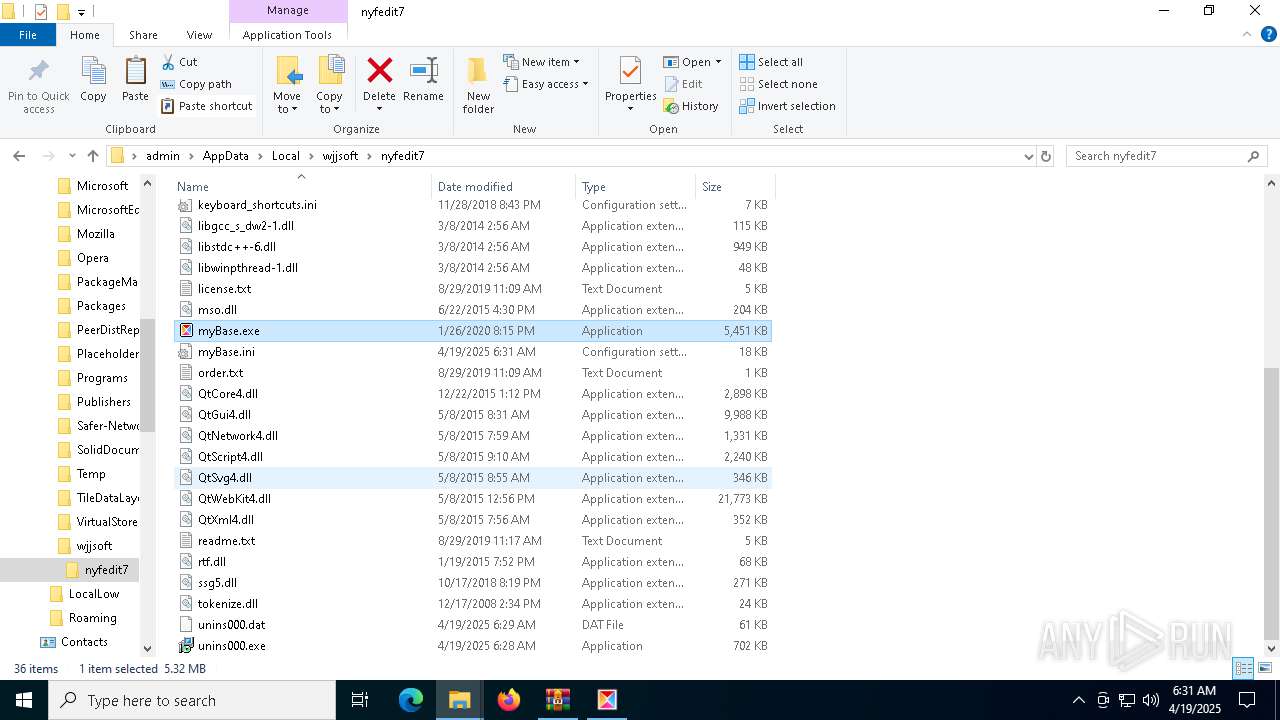The height and width of the screenshot is (720, 1280).
Task: Switch to View tab
Action: tap(199, 35)
